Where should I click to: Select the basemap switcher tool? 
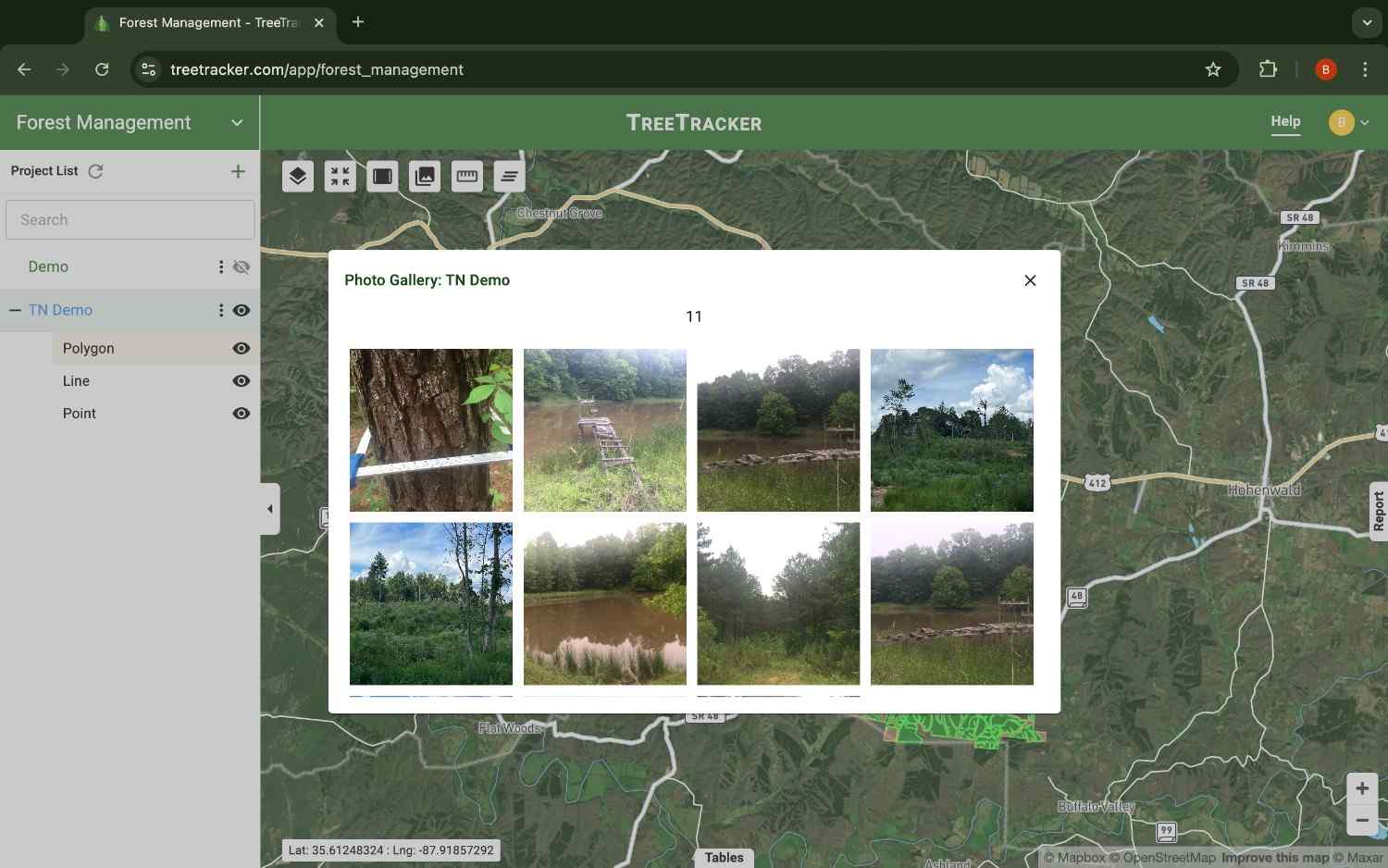(382, 176)
